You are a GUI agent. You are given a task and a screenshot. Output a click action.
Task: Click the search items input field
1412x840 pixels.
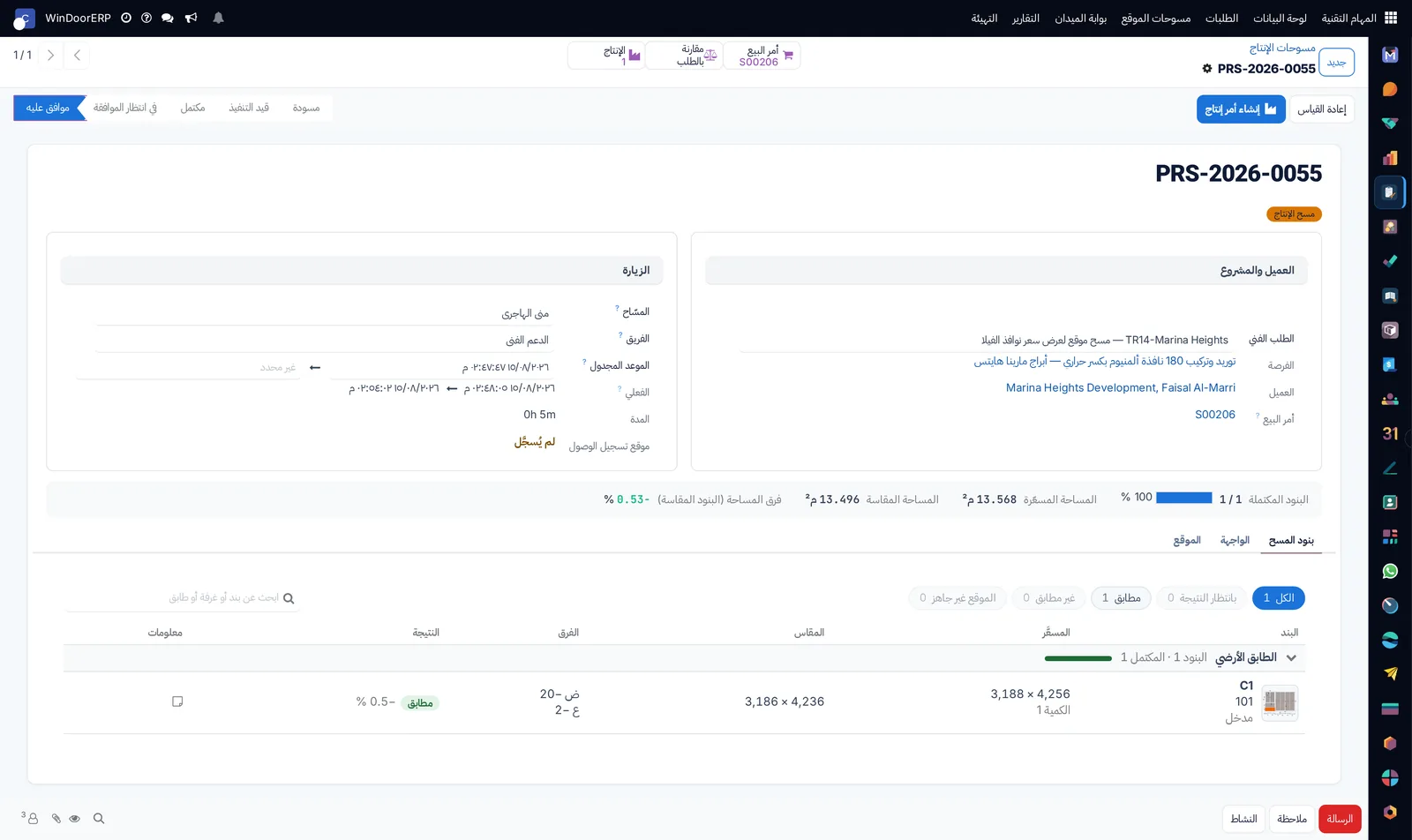[x=181, y=598]
